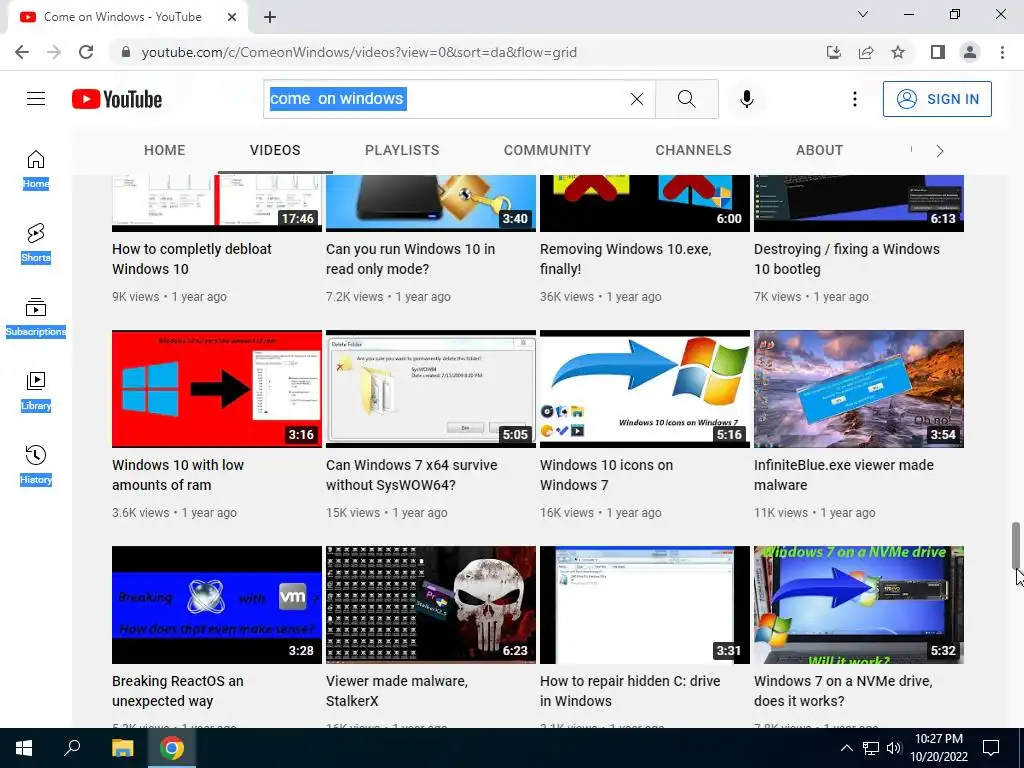
Task: Open taskbar search
Action: tap(72, 748)
